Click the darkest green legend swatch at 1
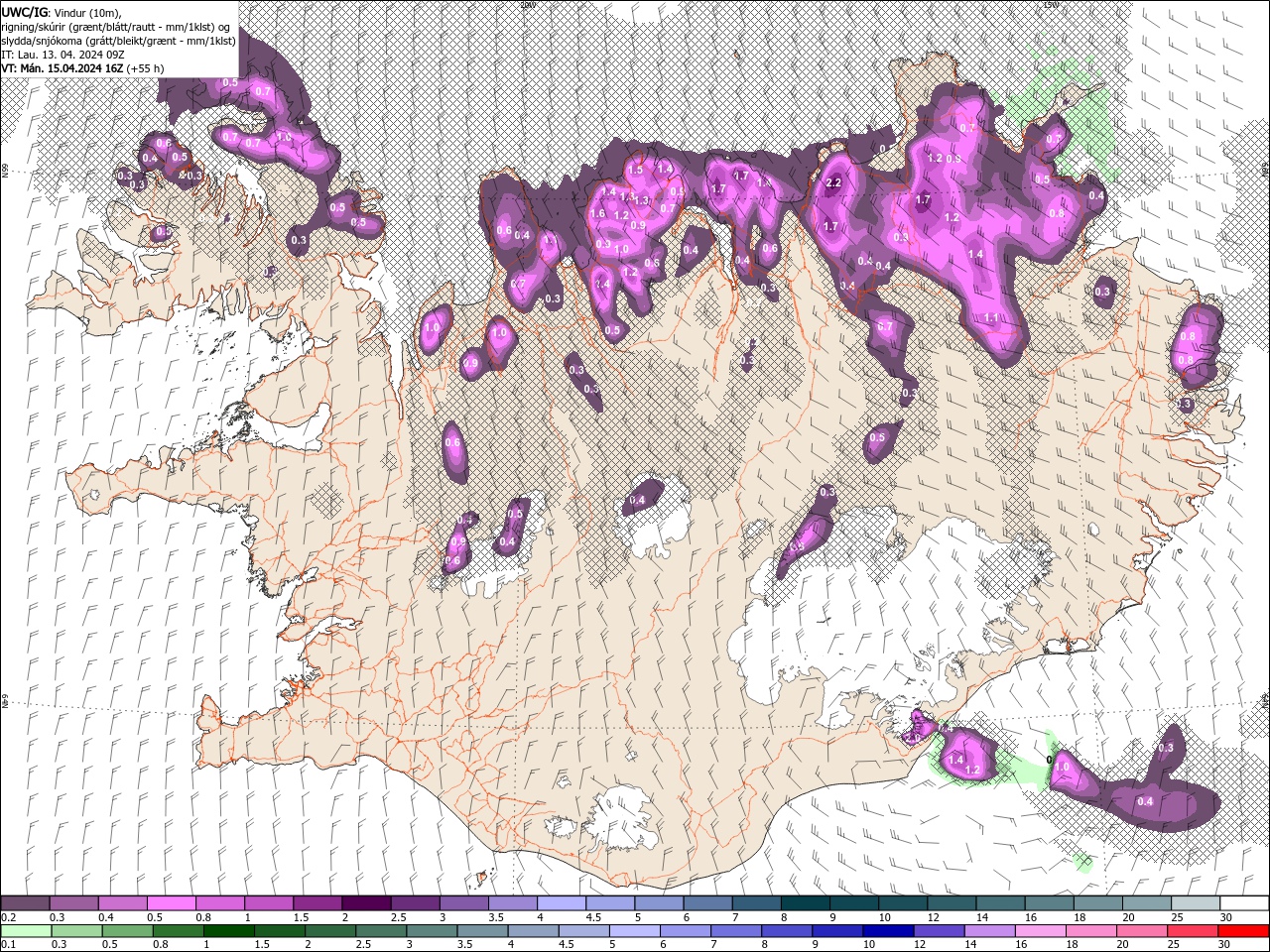The image size is (1270, 952). tap(227, 932)
